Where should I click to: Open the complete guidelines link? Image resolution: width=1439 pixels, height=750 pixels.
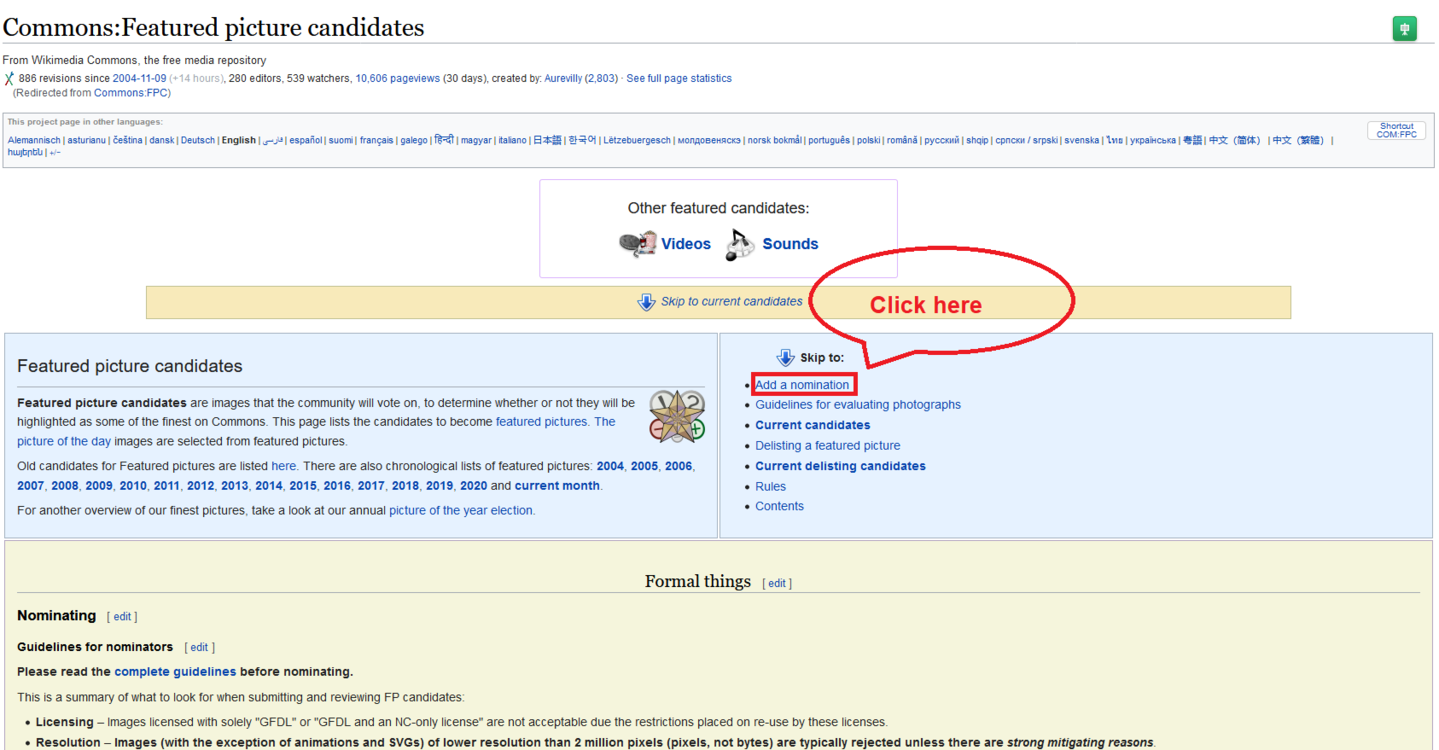click(175, 672)
